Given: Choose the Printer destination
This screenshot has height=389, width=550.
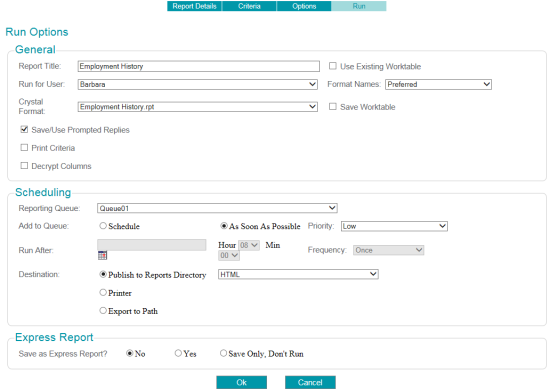Looking at the screenshot, I should coord(103,293).
